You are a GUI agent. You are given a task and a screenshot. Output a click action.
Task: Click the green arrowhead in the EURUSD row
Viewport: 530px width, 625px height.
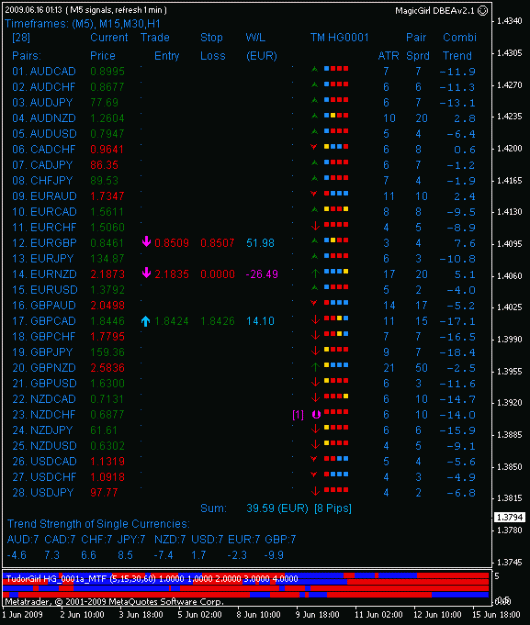[x=314, y=287]
